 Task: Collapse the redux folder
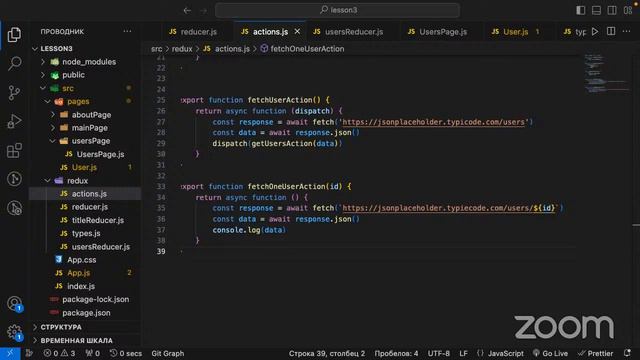[x=48, y=180]
